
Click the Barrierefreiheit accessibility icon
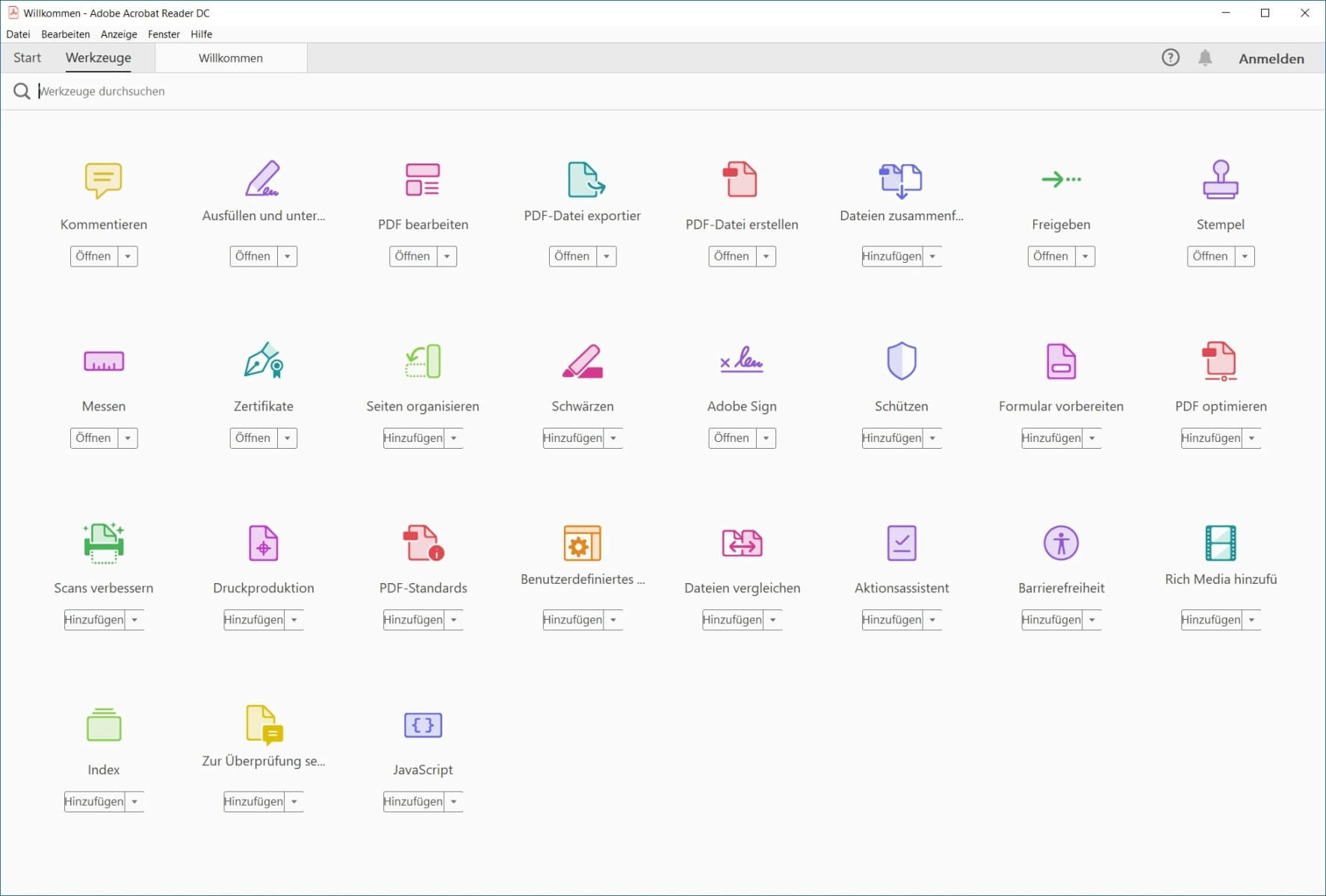click(x=1060, y=543)
